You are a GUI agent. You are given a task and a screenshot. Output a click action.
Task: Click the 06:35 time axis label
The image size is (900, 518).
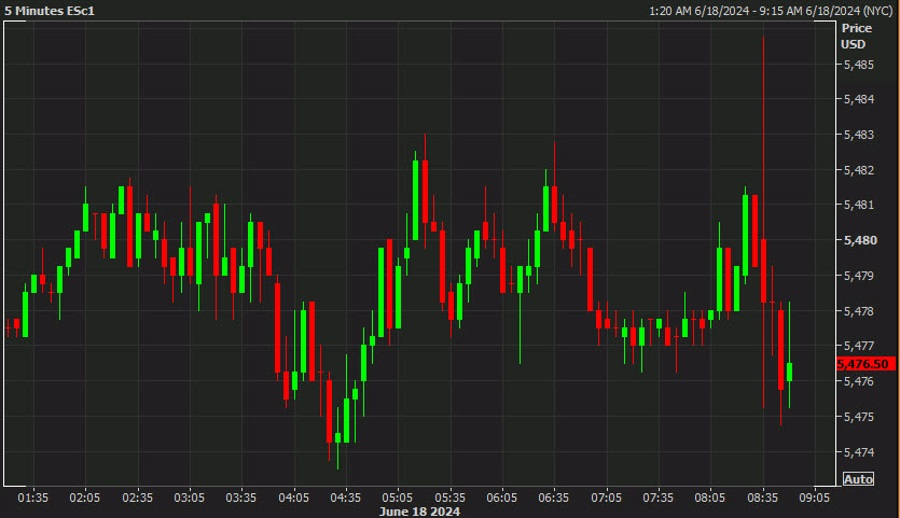(554, 497)
